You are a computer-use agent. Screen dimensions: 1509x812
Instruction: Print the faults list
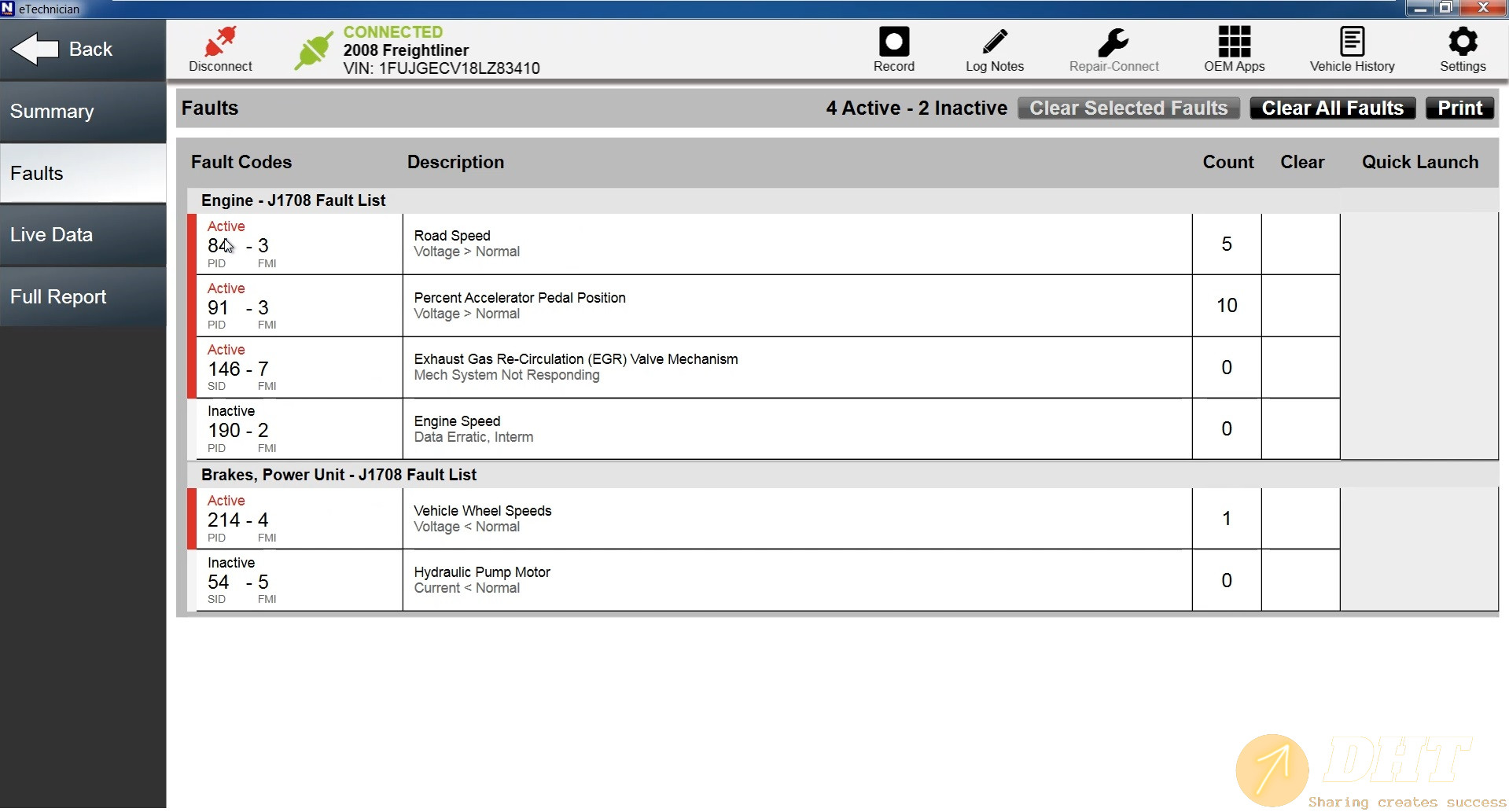[x=1459, y=108]
